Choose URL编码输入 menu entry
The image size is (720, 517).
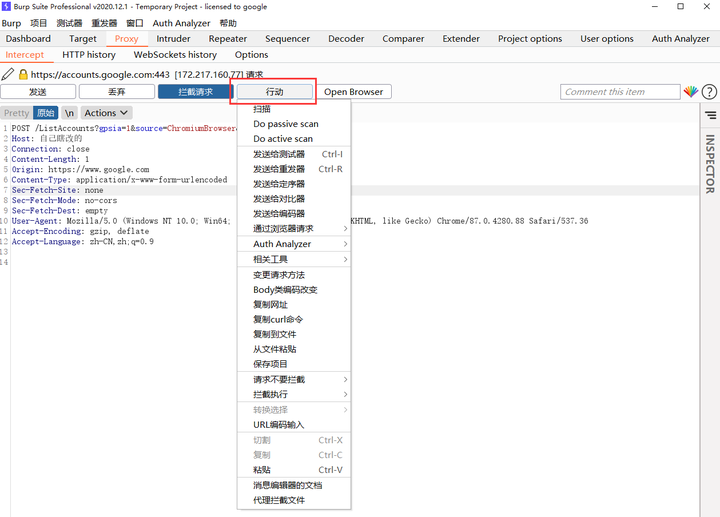[294, 425]
